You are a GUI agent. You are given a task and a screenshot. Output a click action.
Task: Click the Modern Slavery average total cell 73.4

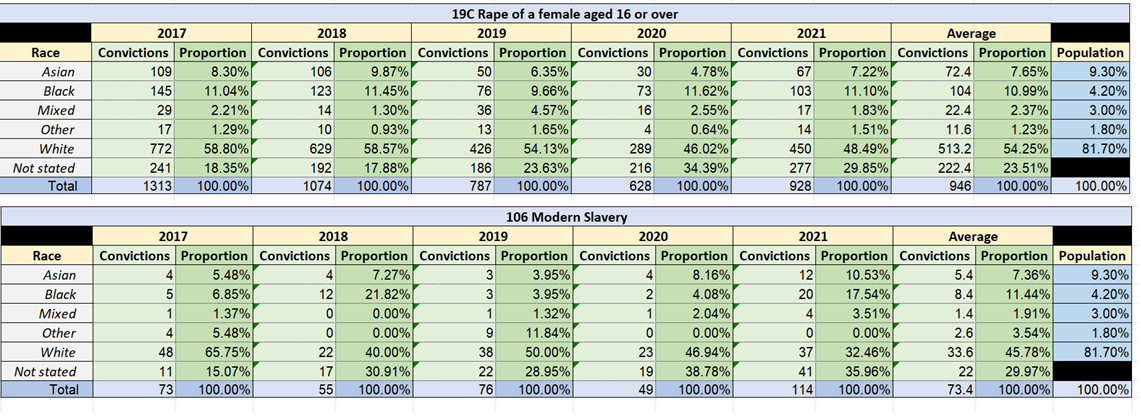click(934, 389)
